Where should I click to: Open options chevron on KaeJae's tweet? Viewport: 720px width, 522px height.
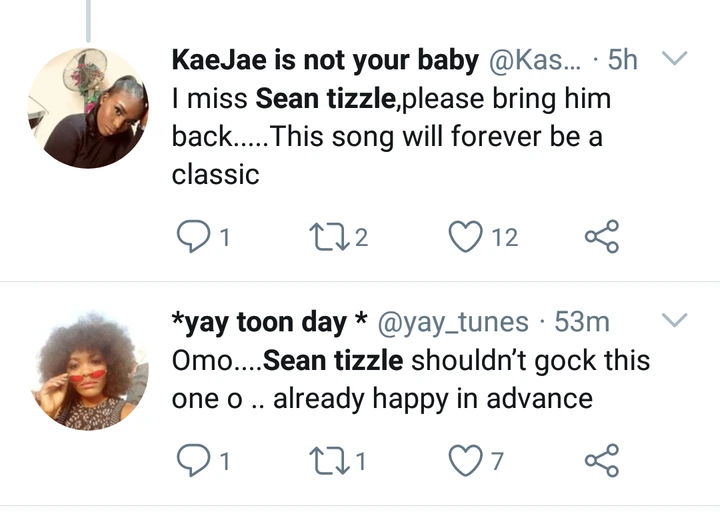[676, 59]
